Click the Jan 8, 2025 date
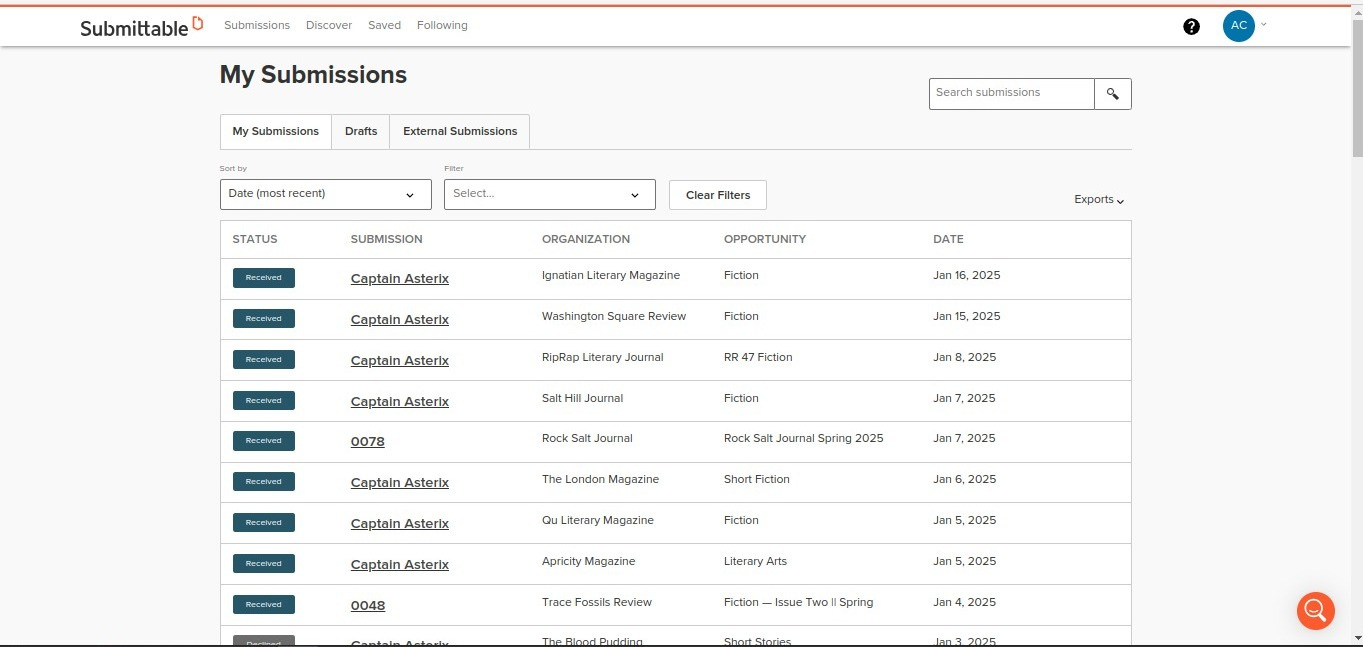1363x647 pixels. click(x=964, y=358)
